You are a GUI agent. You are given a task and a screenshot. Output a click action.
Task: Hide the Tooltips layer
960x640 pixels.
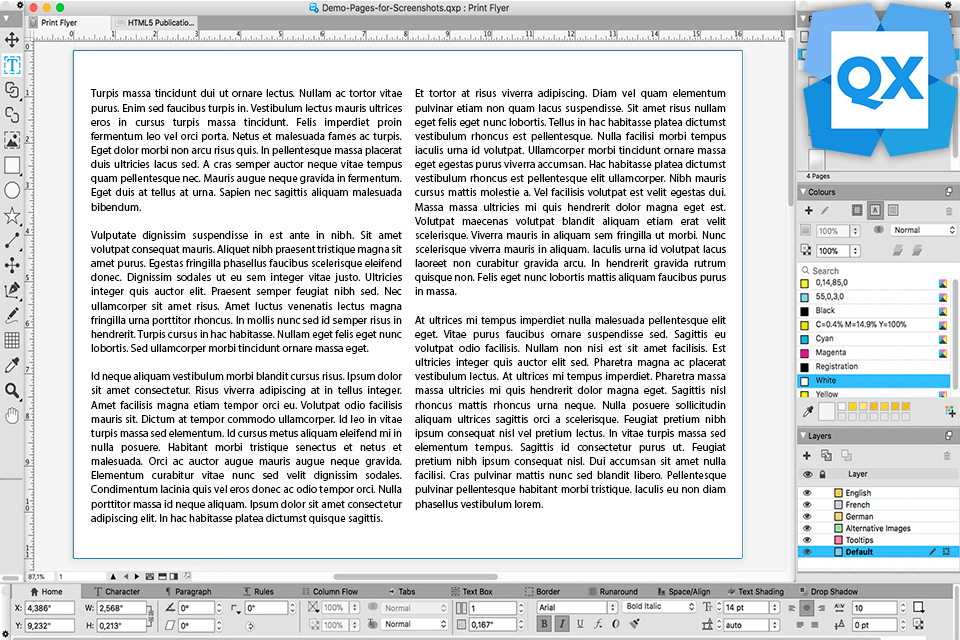pyautogui.click(x=807, y=540)
